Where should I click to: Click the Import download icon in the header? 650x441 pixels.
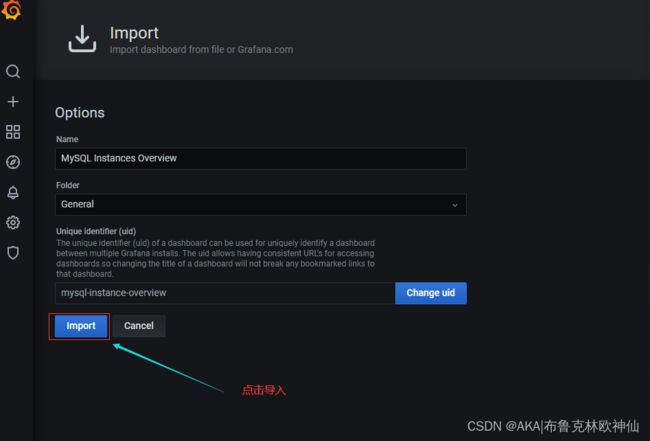[x=82, y=39]
